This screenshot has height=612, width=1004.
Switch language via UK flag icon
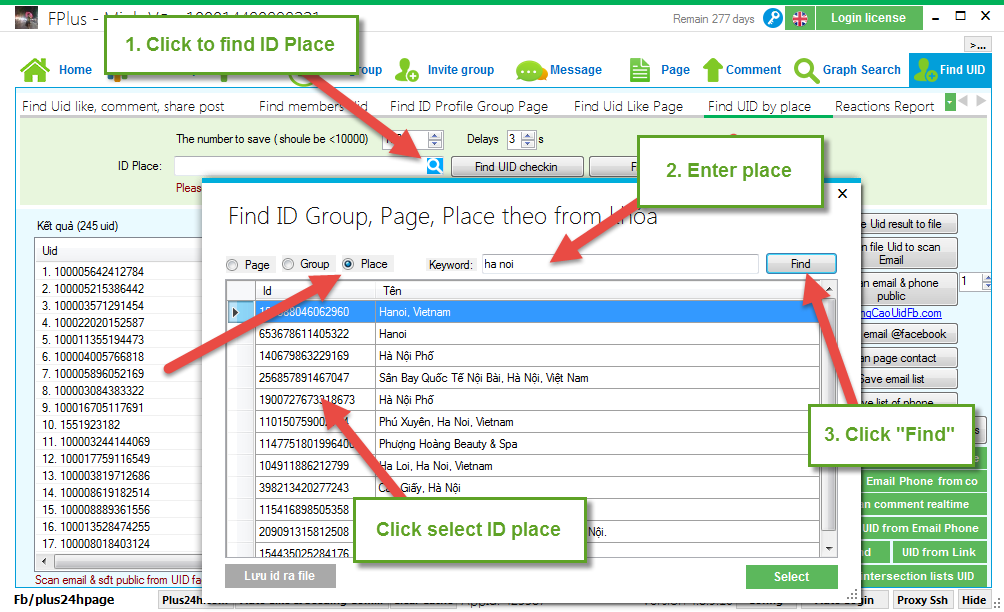pos(800,18)
